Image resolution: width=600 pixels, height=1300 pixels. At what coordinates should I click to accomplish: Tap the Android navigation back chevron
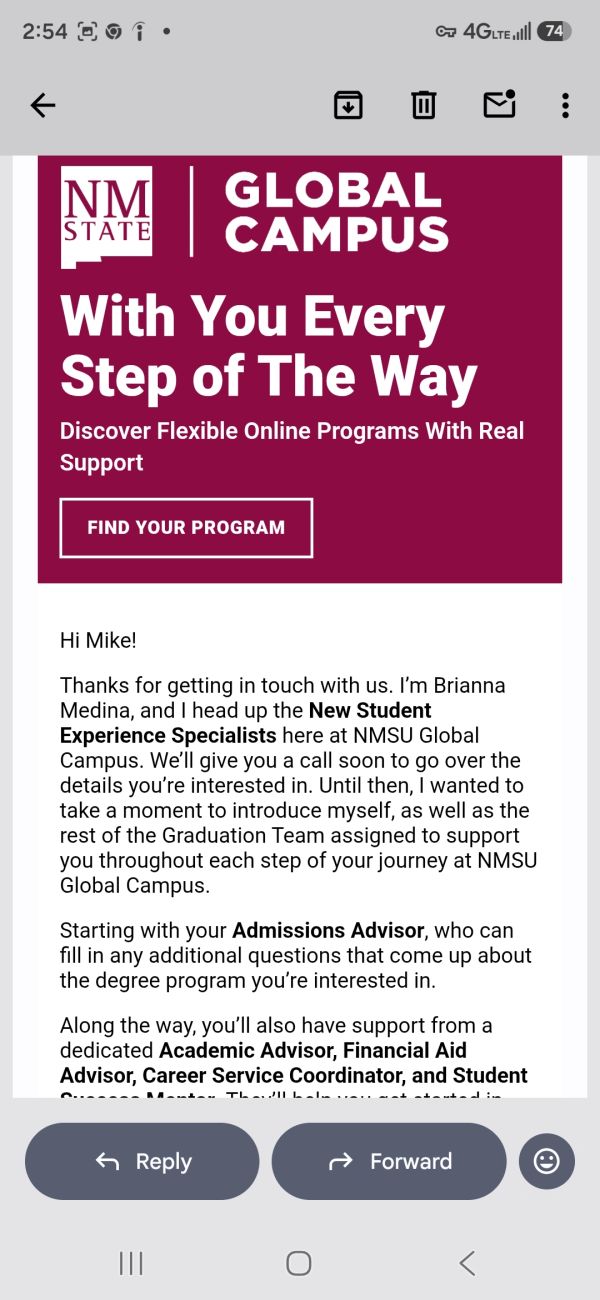click(x=467, y=1263)
